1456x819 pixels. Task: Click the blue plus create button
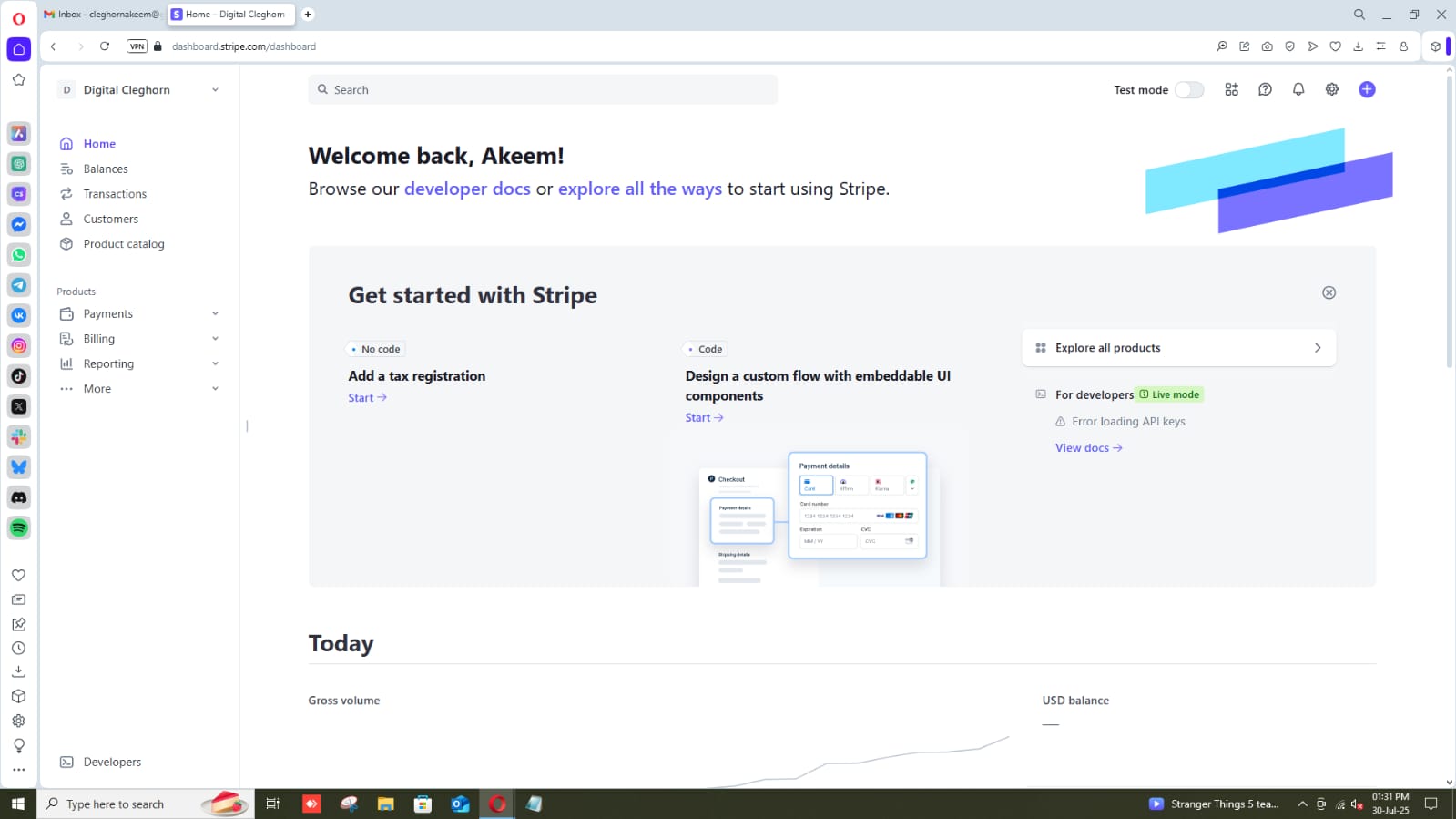point(1367,89)
